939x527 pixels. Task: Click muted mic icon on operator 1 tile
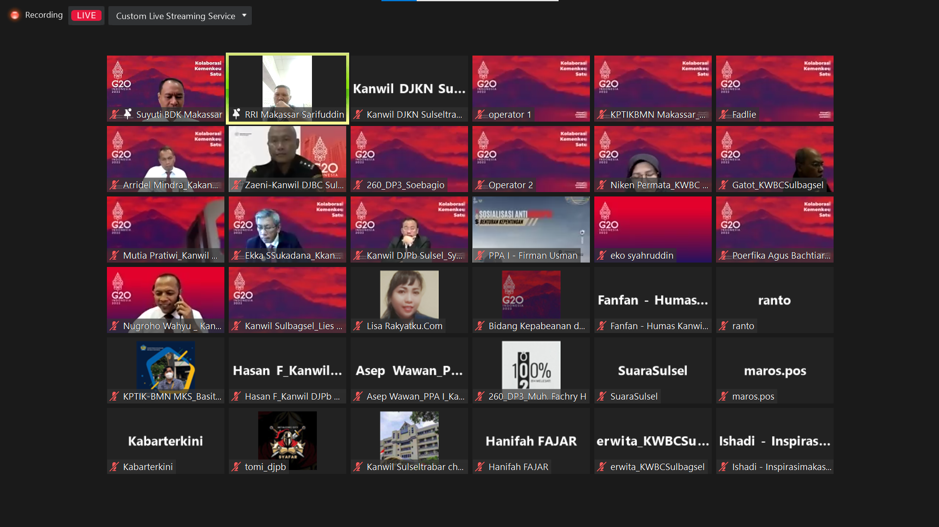(x=480, y=115)
